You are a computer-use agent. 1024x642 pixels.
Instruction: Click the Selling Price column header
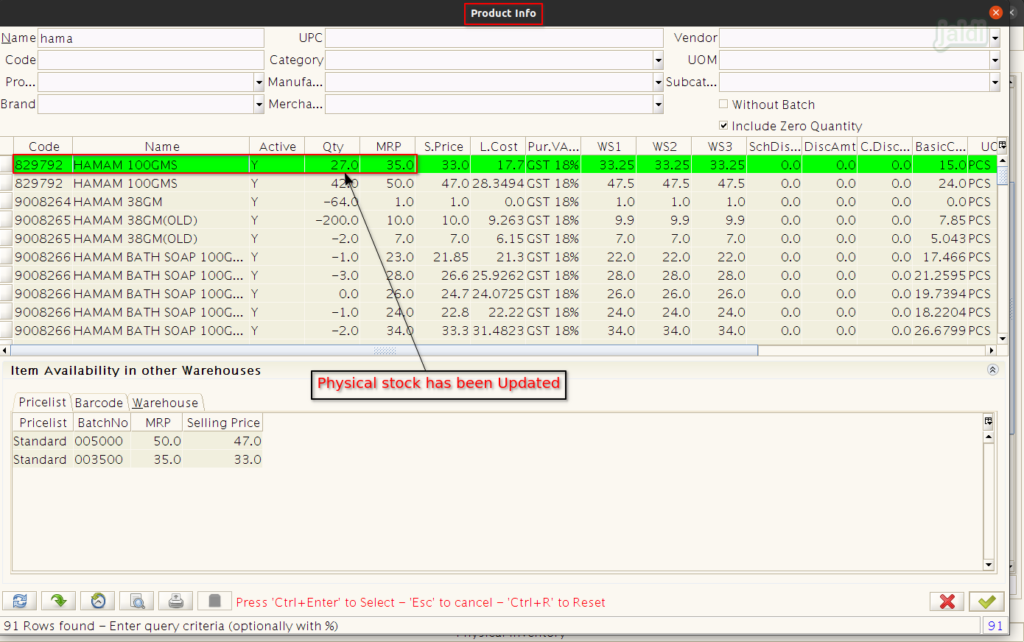point(223,423)
